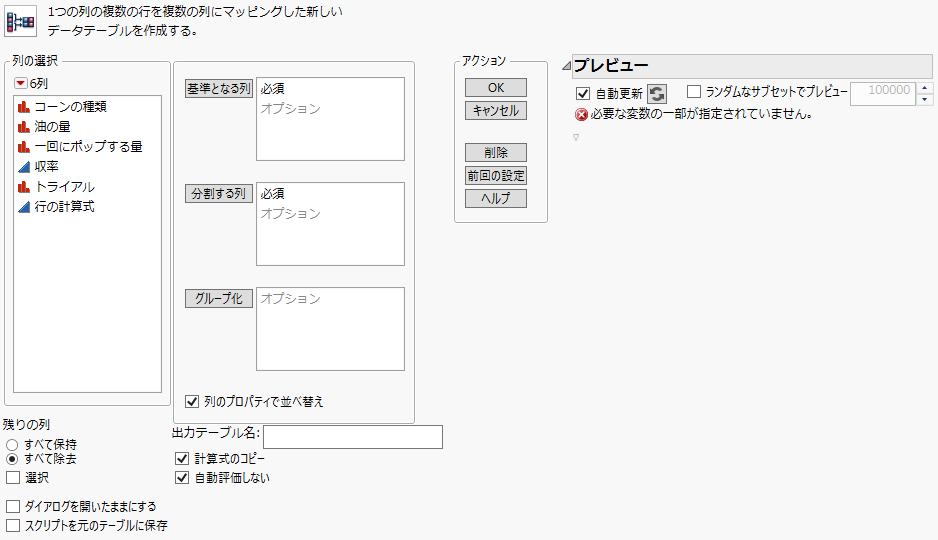Click the 削除 button
The image size is (938, 540).
pyautogui.click(x=496, y=152)
